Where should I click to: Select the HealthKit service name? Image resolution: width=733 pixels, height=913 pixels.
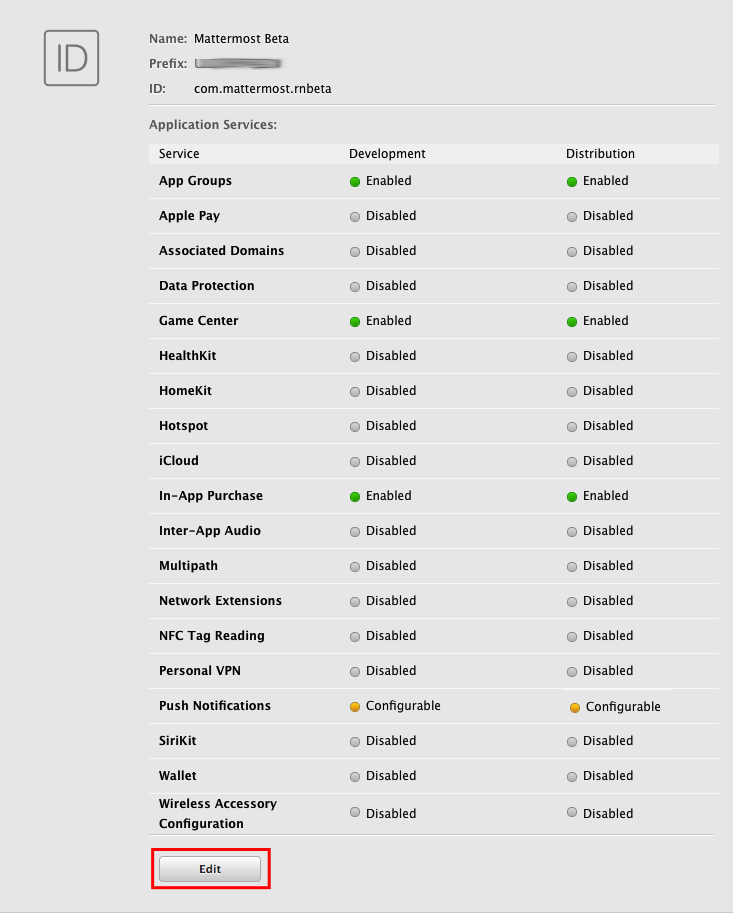[187, 356]
